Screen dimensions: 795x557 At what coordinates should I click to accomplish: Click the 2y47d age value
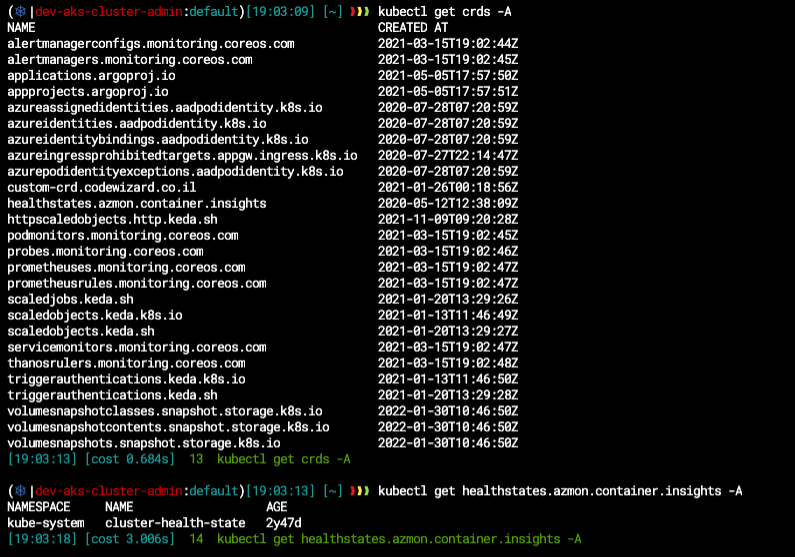pyautogui.click(x=283, y=523)
